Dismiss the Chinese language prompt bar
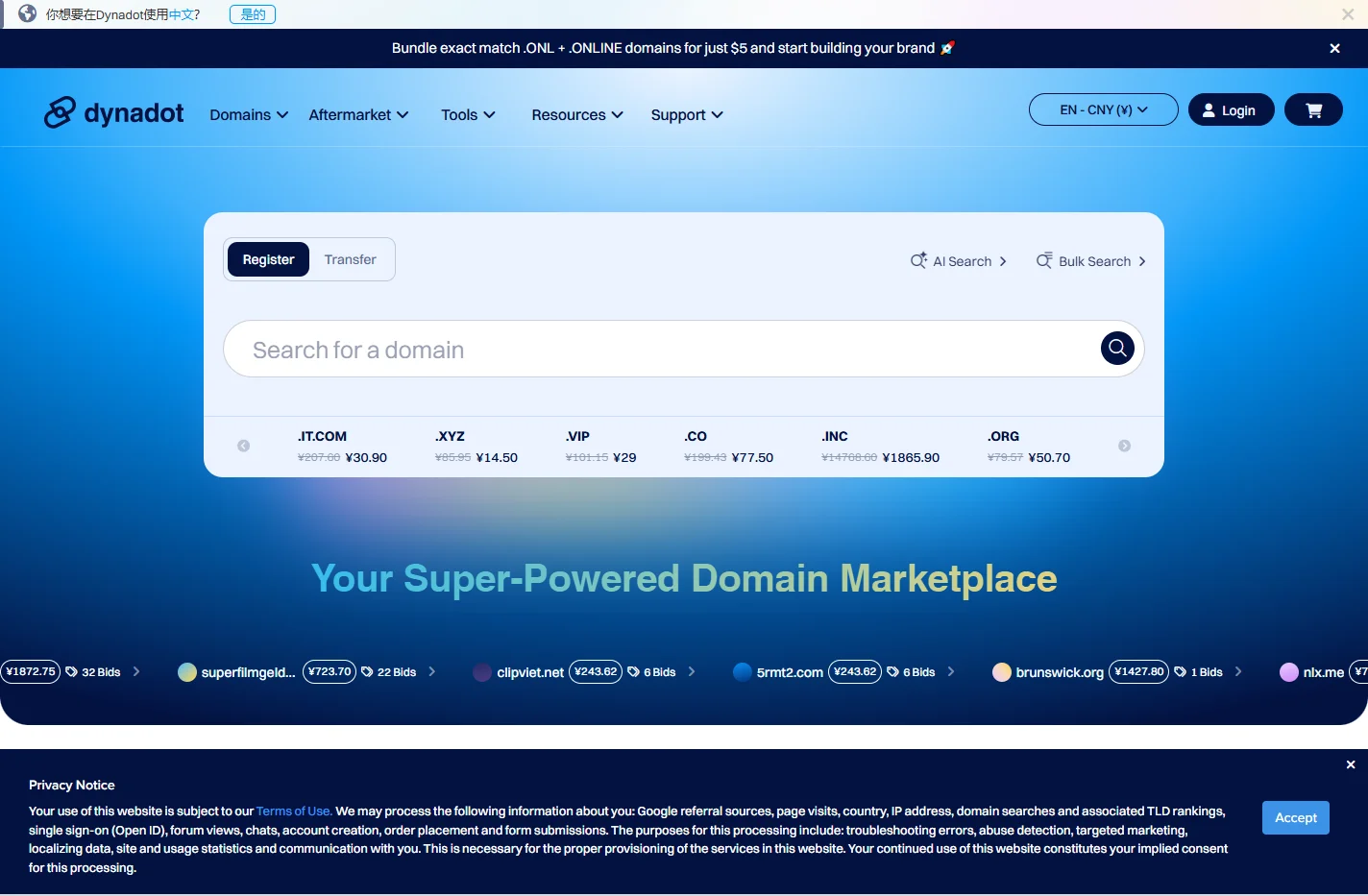This screenshot has width=1368, height=896. pos(1348,14)
